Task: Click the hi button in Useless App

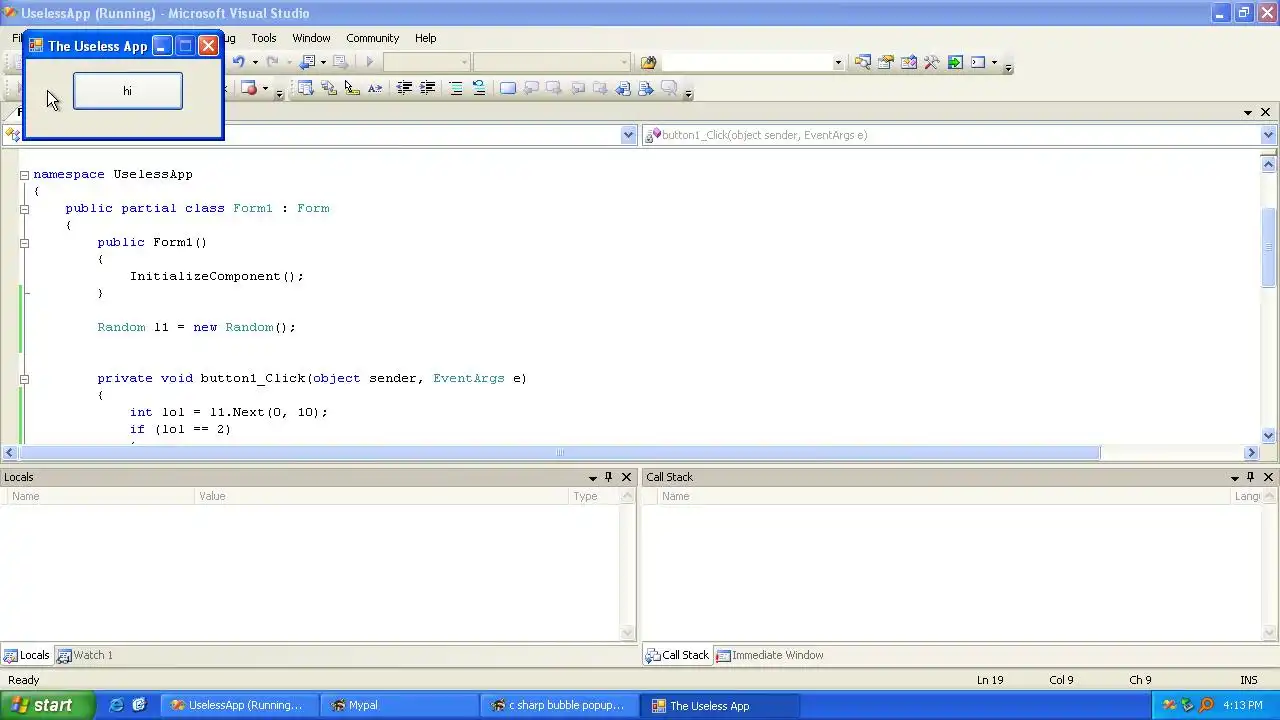Action: click(x=128, y=91)
